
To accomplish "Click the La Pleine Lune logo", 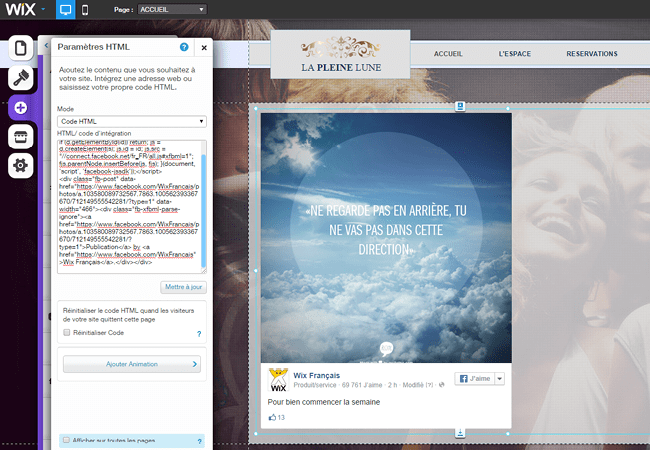I will [340, 54].
